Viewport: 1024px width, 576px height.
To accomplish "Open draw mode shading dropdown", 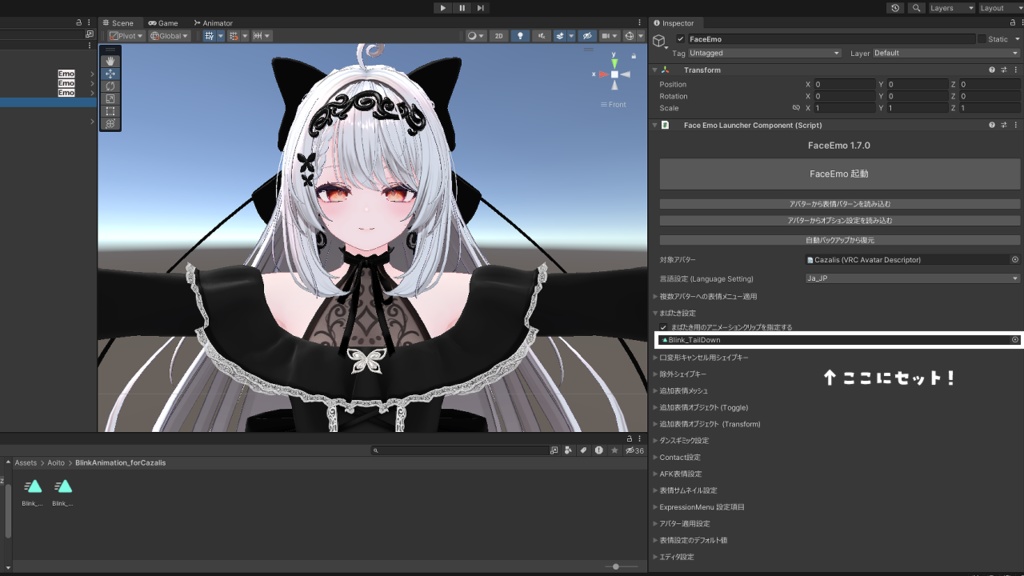I will point(475,36).
